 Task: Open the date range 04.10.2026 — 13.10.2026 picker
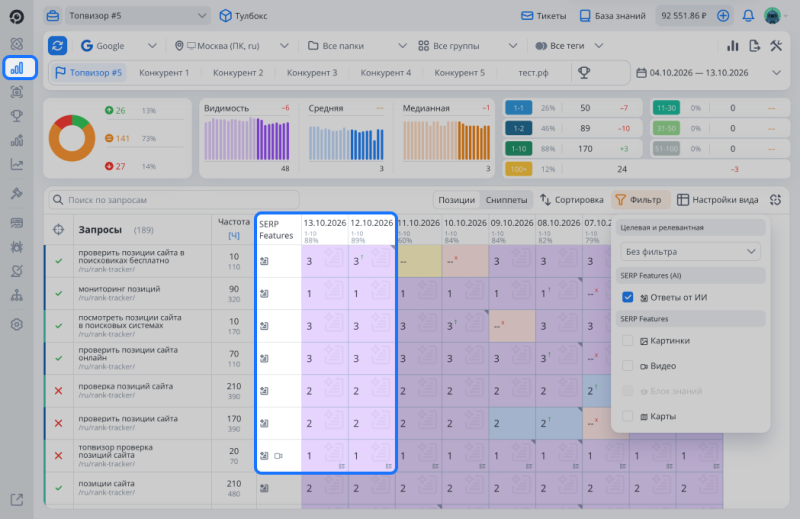tap(708, 72)
